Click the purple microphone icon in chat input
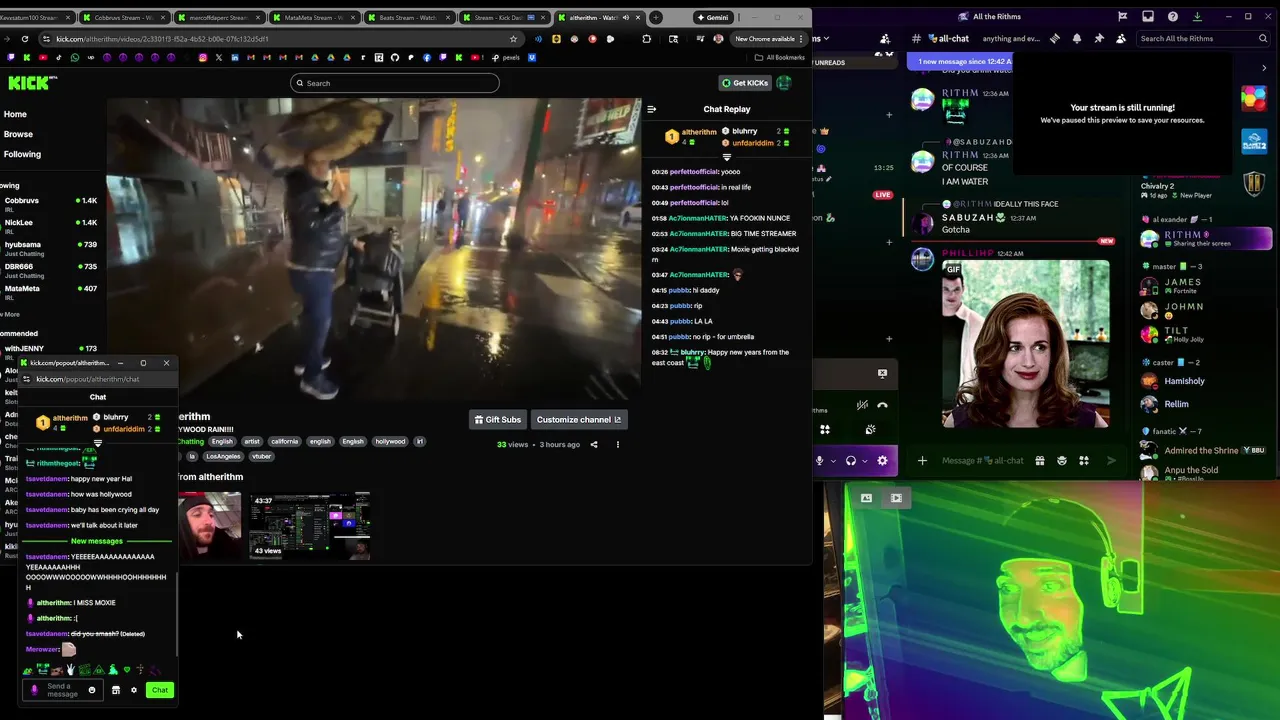The width and height of the screenshot is (1280, 720). [x=35, y=690]
